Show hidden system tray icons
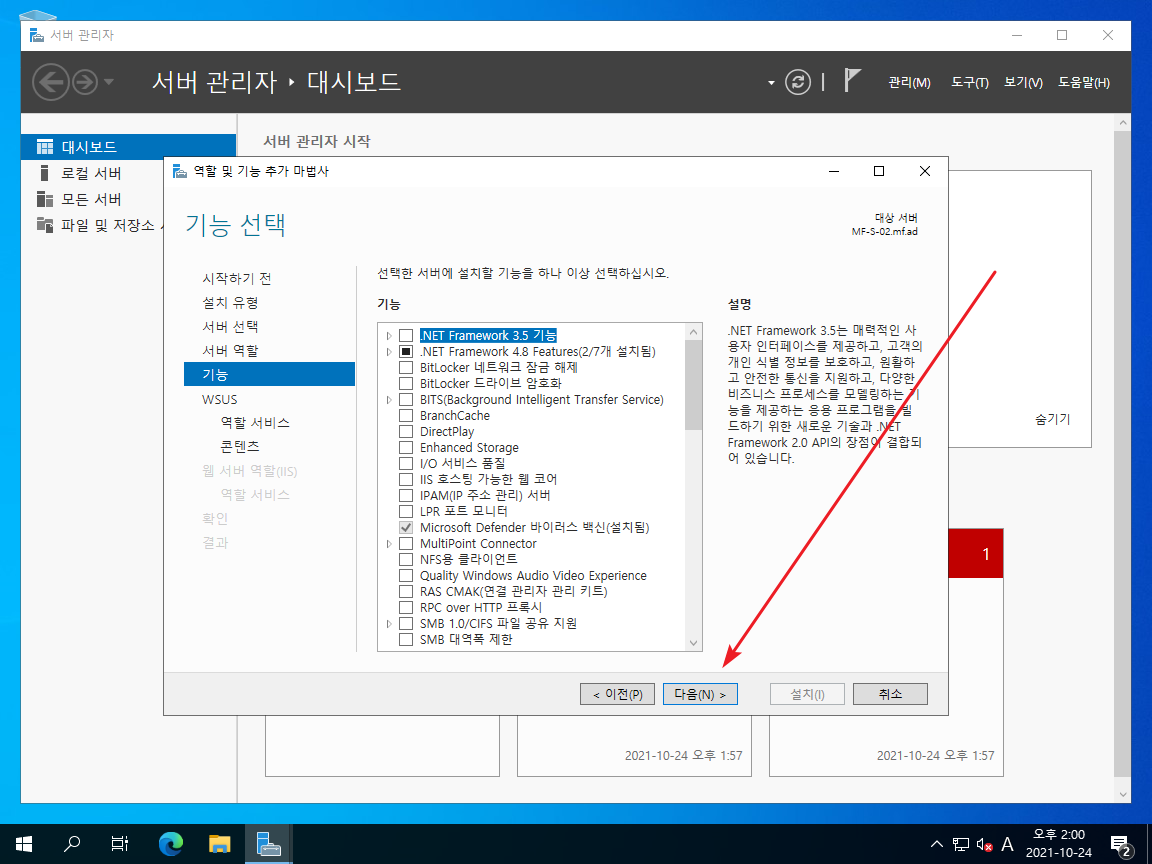Image resolution: width=1152 pixels, height=864 pixels. click(x=936, y=844)
